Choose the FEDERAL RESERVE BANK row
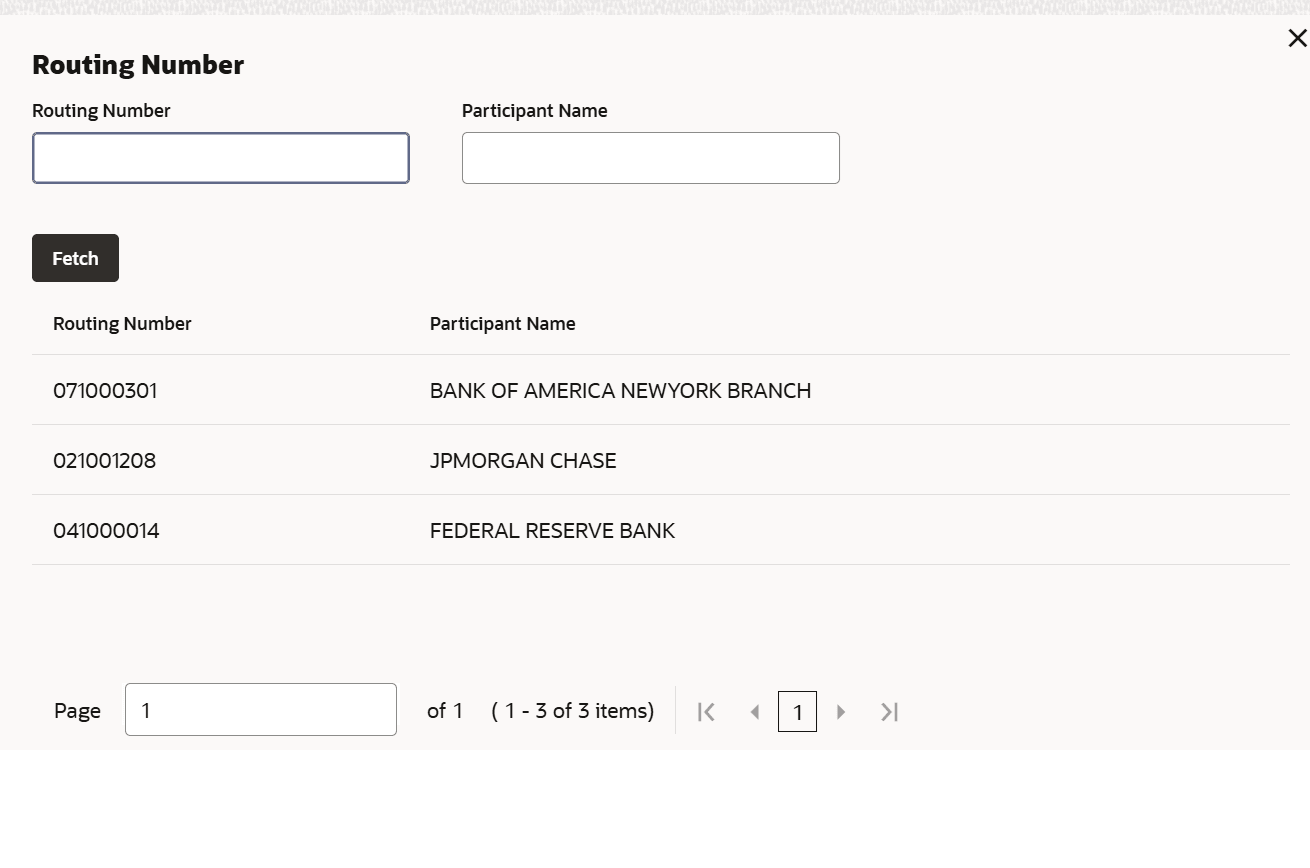Screen dimensions: 1310x868 pyautogui.click(x=552, y=531)
